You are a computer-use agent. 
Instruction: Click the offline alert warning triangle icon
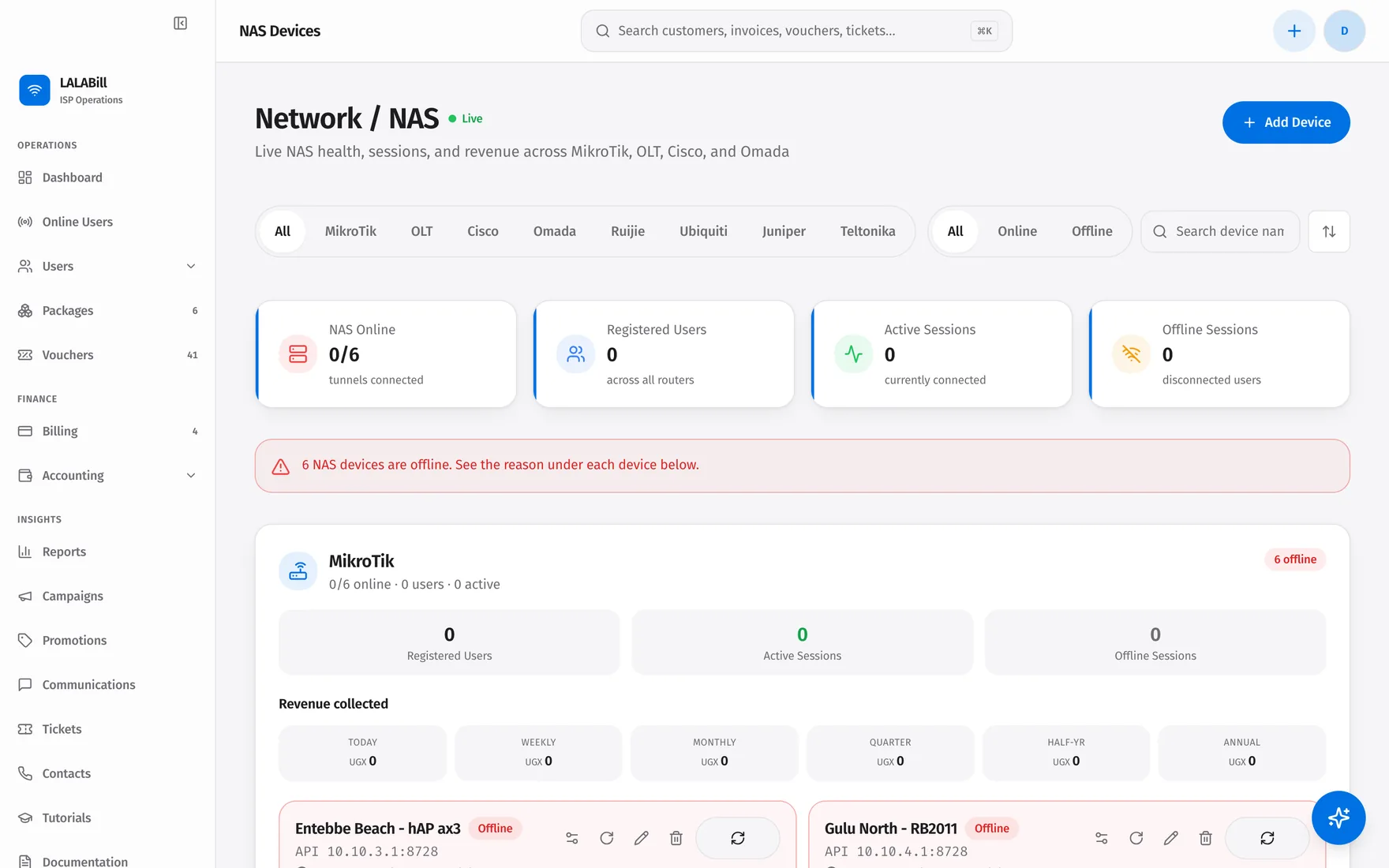[x=280, y=466]
